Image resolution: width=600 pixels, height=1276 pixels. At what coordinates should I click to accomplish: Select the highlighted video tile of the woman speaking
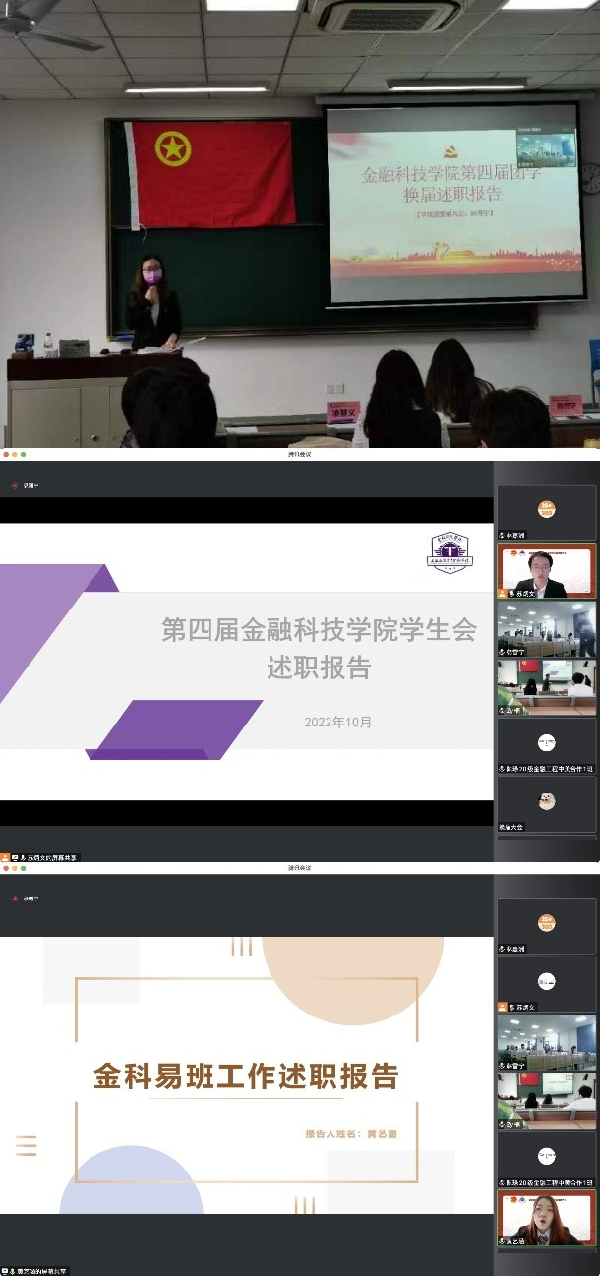546,1217
